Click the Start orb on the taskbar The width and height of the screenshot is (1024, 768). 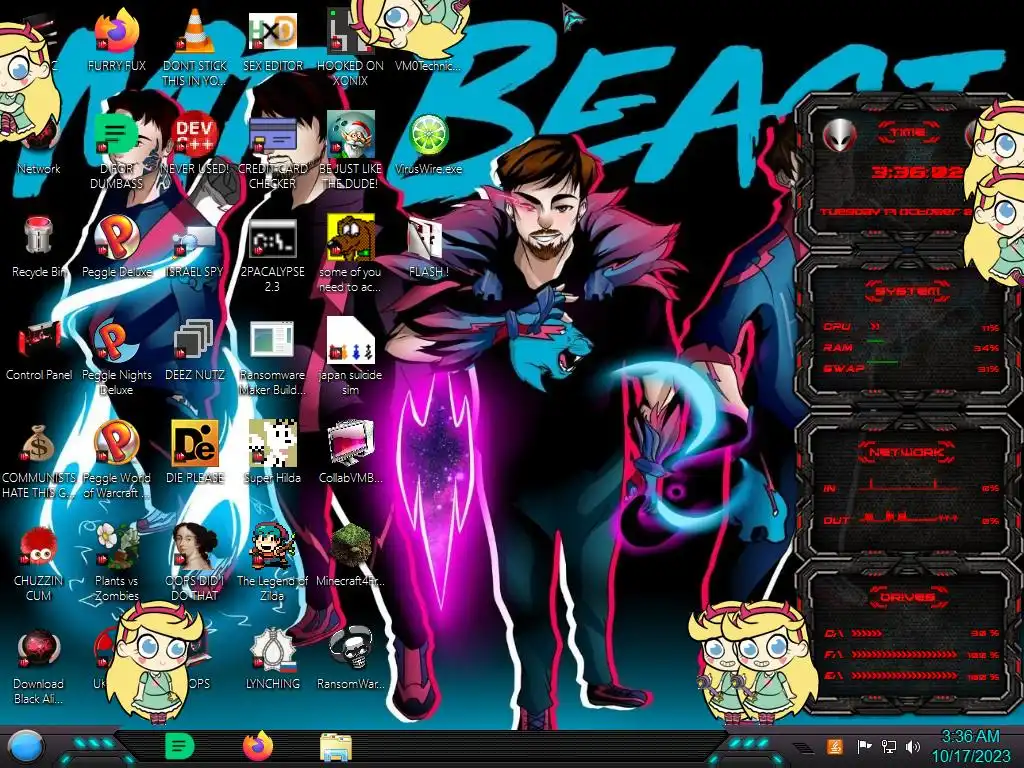(x=26, y=748)
